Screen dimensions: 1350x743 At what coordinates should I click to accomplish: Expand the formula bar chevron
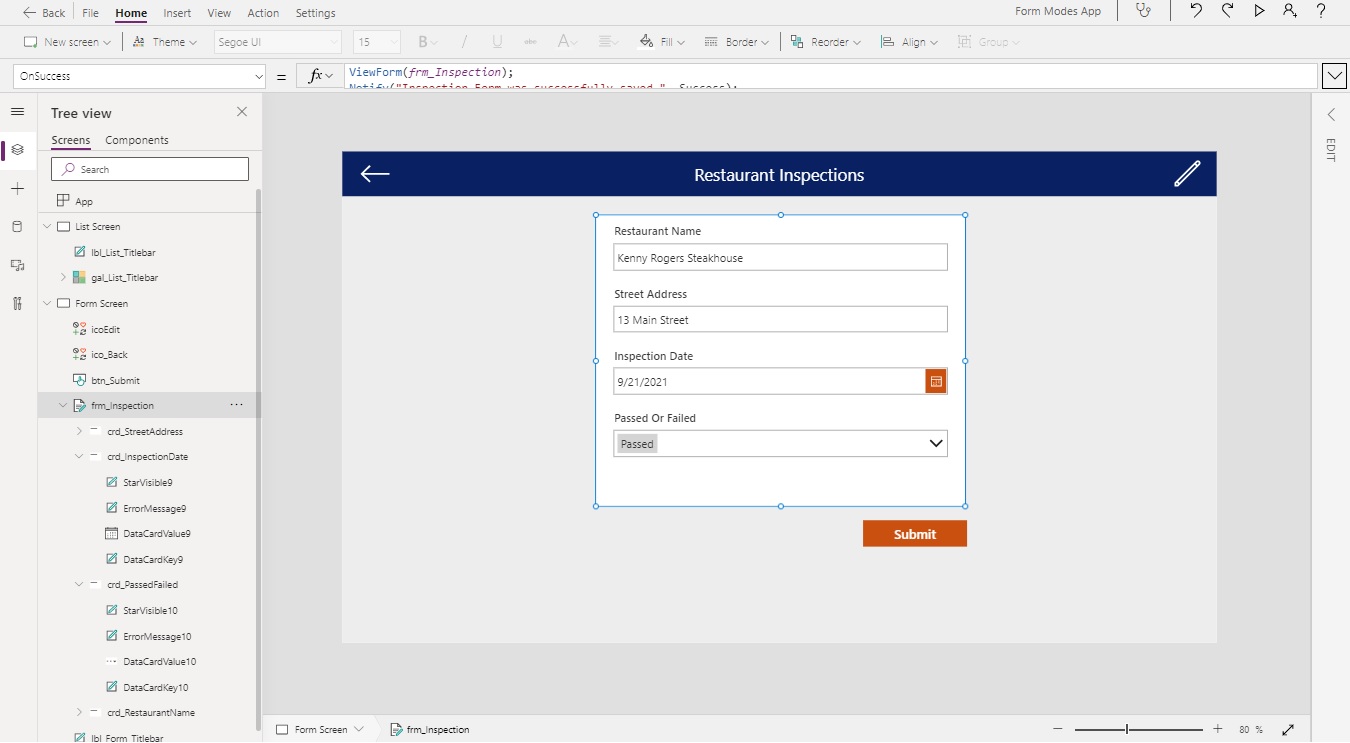1334,75
